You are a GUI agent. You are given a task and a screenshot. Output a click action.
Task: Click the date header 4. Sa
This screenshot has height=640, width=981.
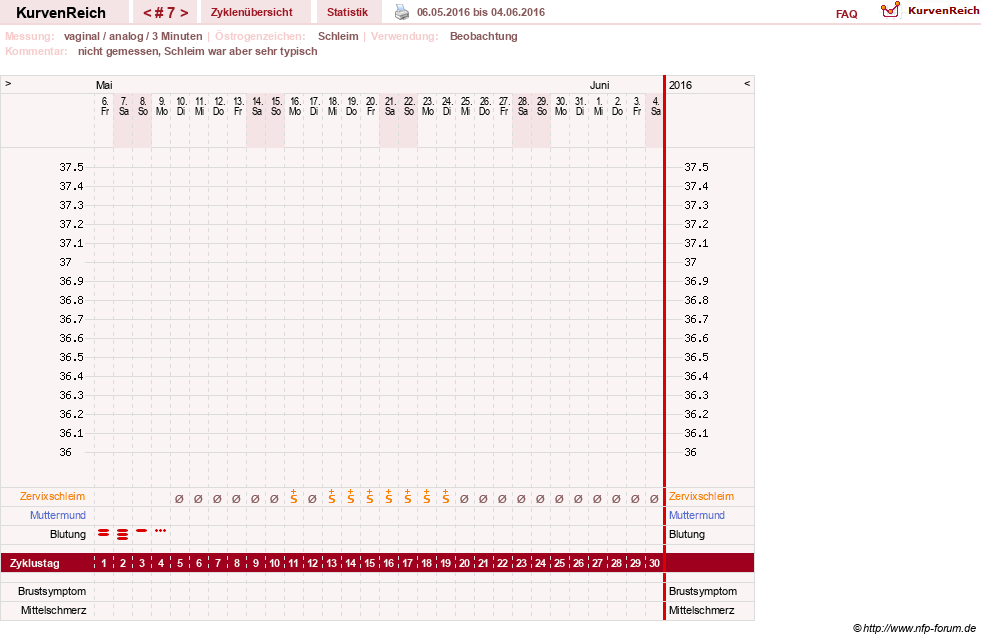655,106
